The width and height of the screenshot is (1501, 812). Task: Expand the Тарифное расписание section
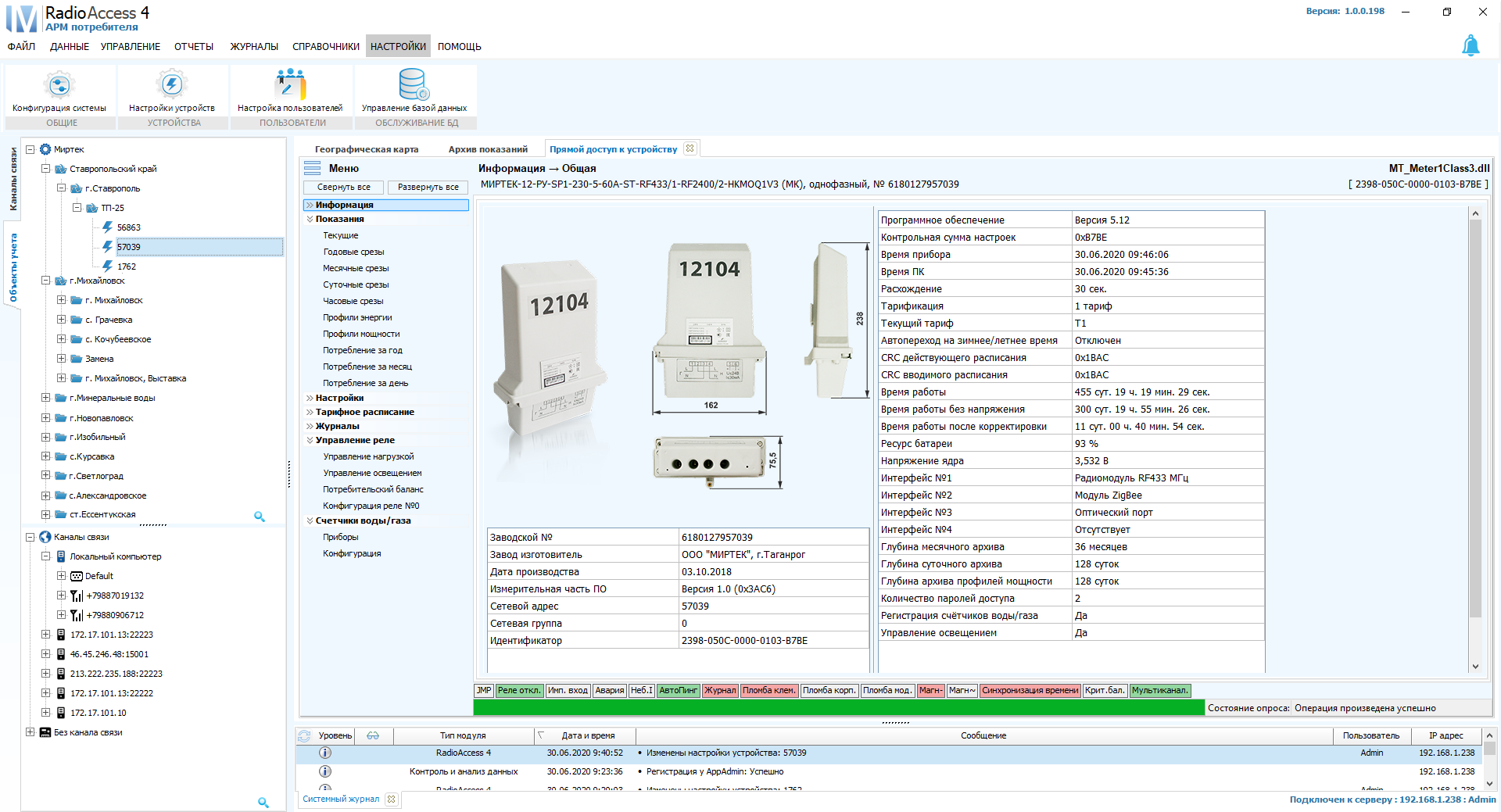[x=310, y=412]
